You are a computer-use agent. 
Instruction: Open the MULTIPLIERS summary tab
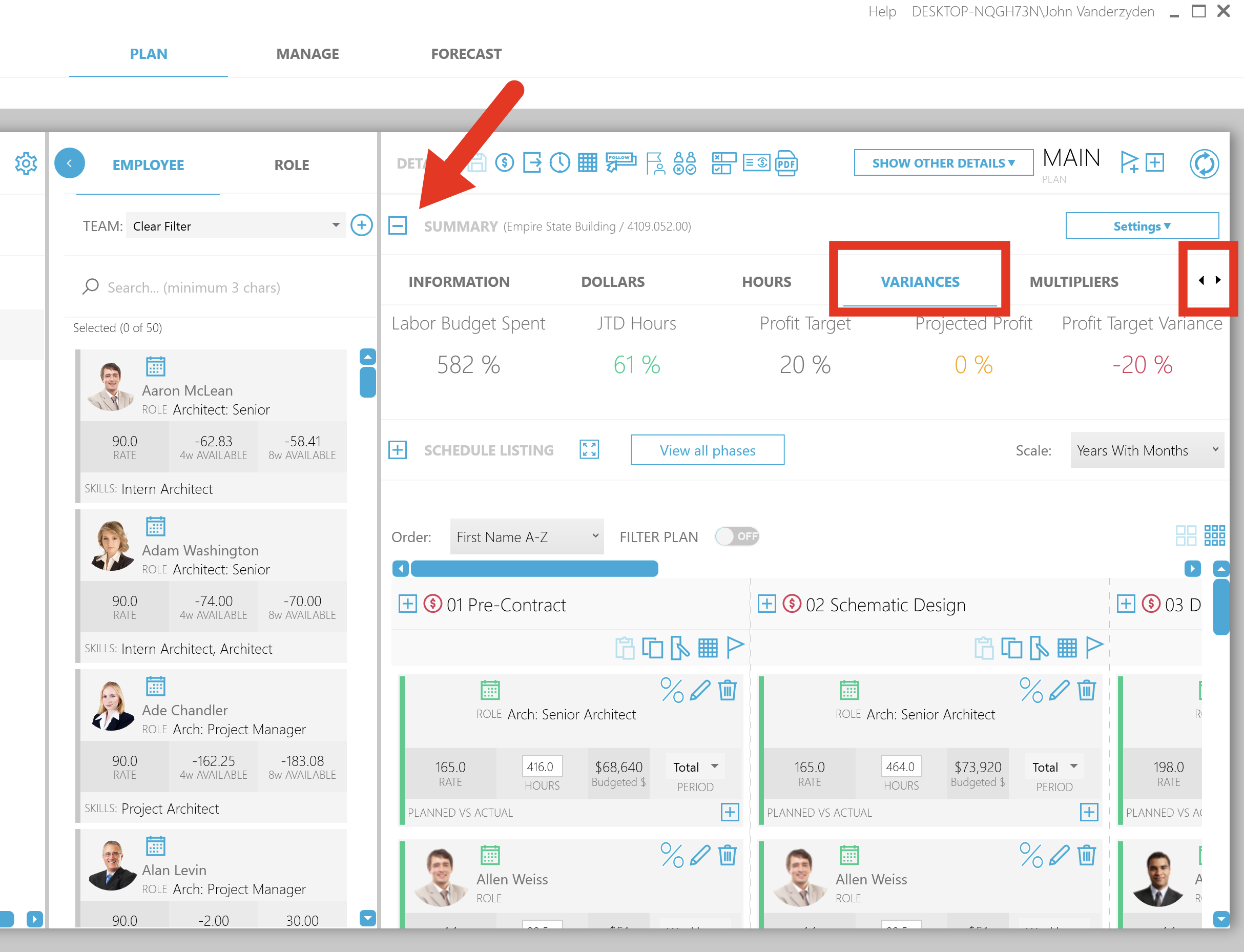[1073, 282]
